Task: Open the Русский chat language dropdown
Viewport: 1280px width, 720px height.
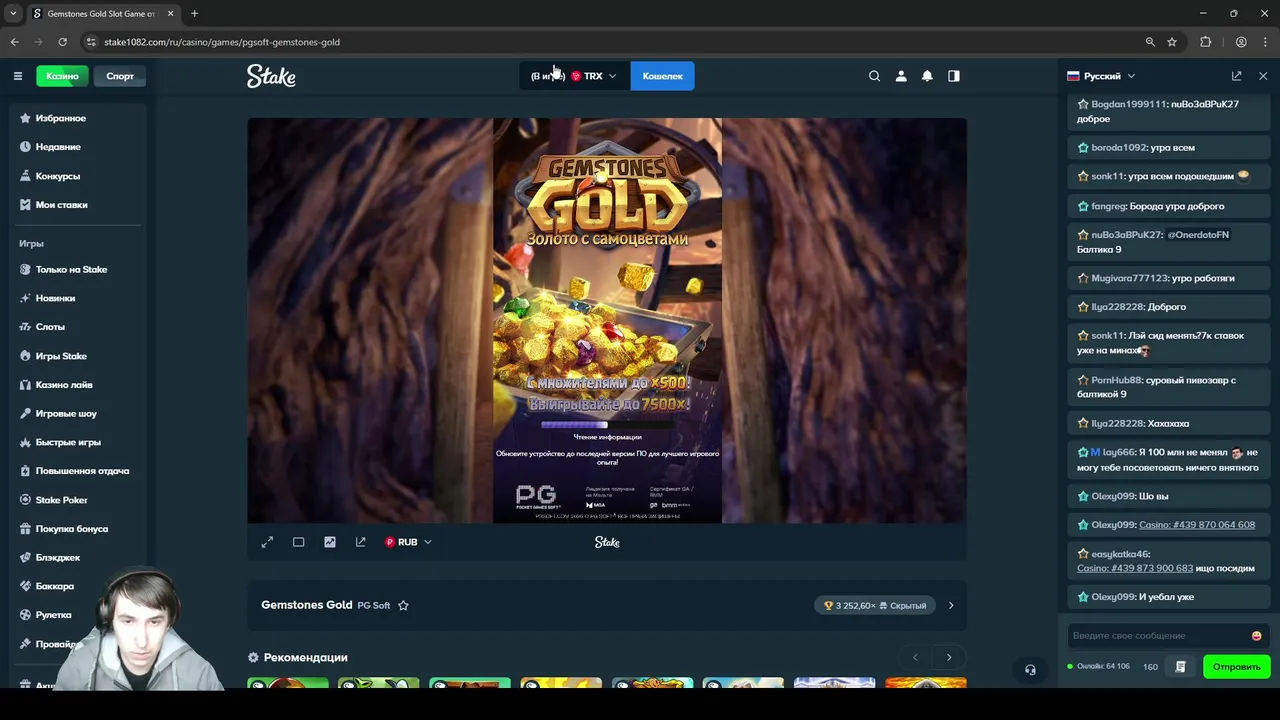Action: pos(1101,76)
